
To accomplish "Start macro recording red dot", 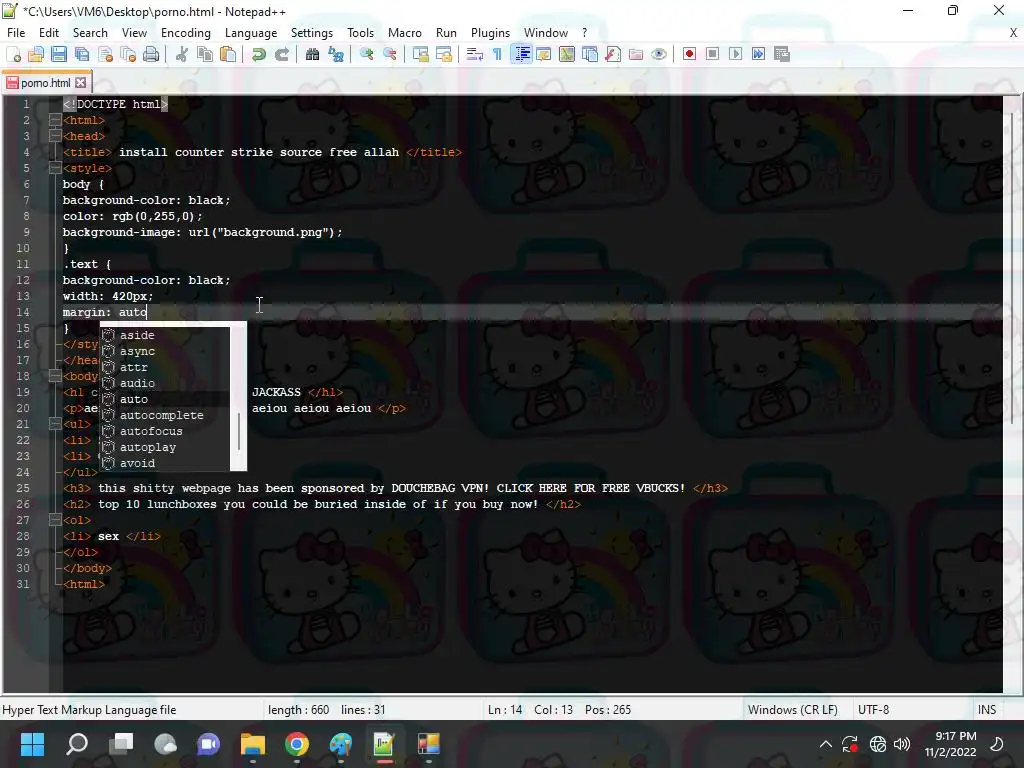I will click(689, 54).
